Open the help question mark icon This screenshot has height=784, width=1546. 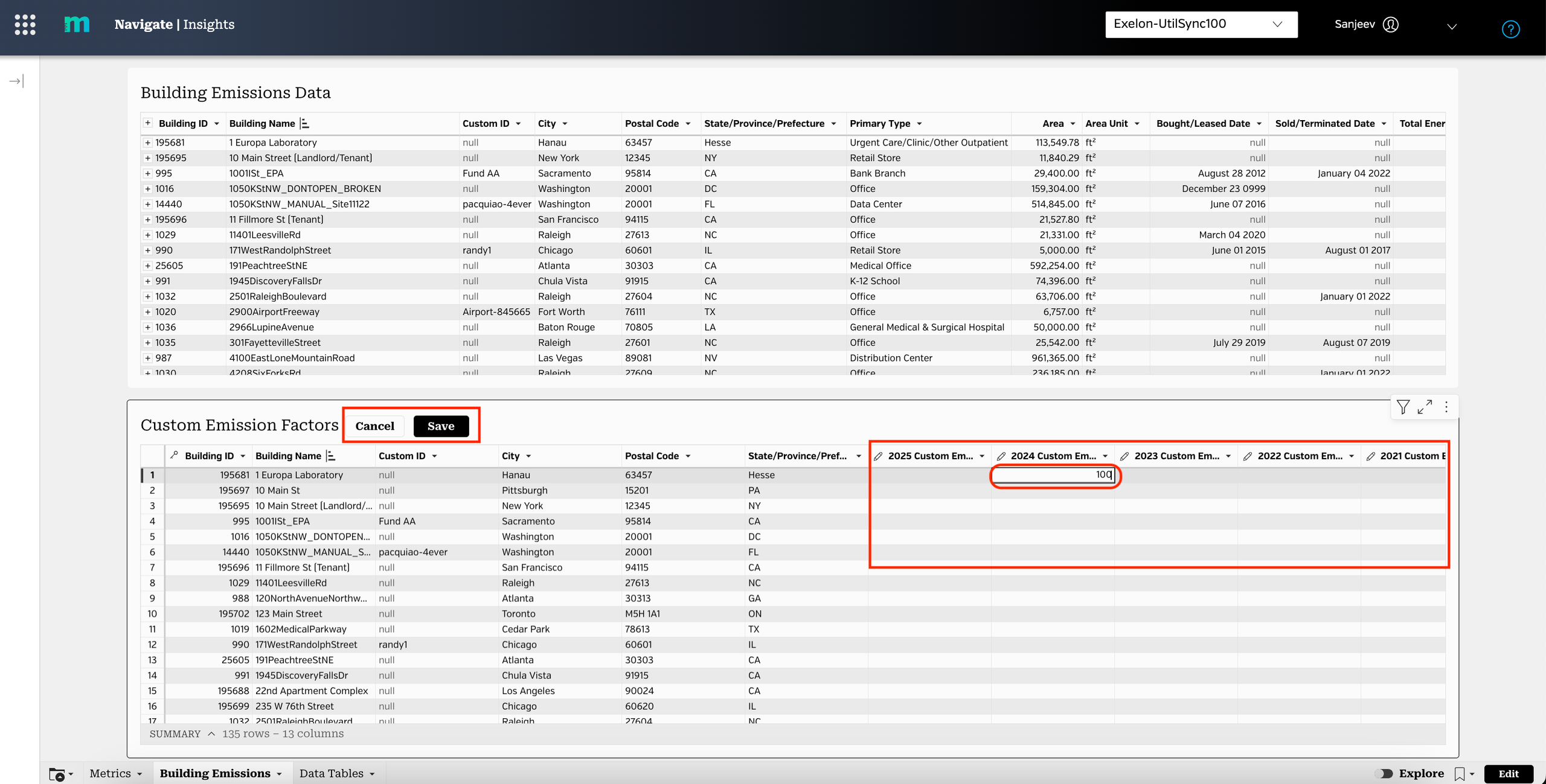click(1510, 29)
